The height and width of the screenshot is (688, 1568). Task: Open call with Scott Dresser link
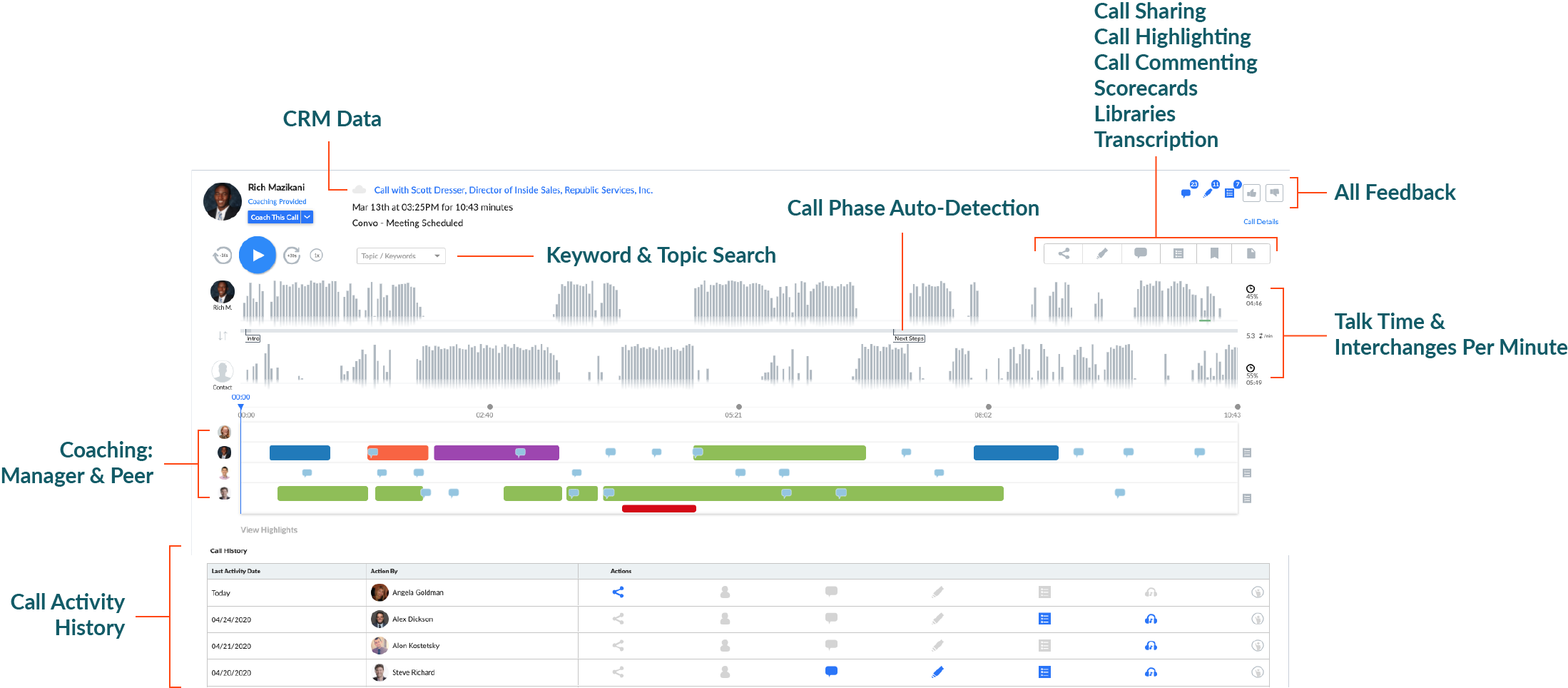click(513, 190)
